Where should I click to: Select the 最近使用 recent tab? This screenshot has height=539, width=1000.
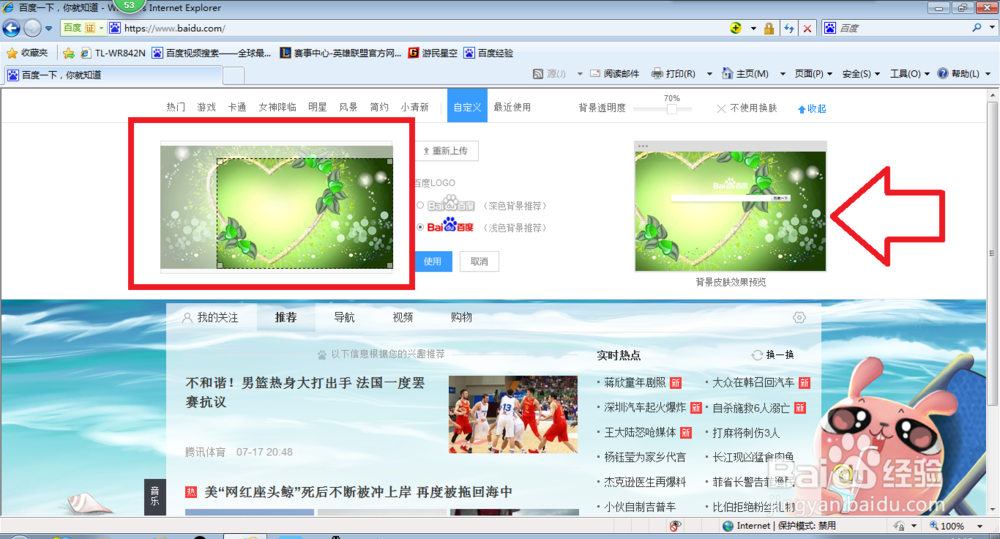pos(512,107)
